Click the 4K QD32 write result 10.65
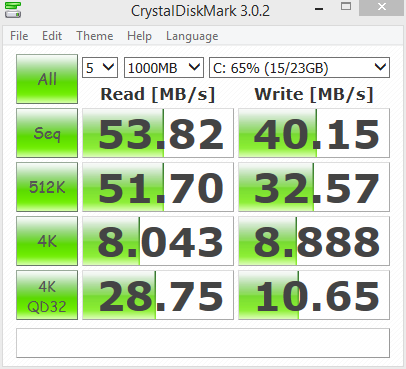Viewport: 406px width, 369px height. (314, 295)
